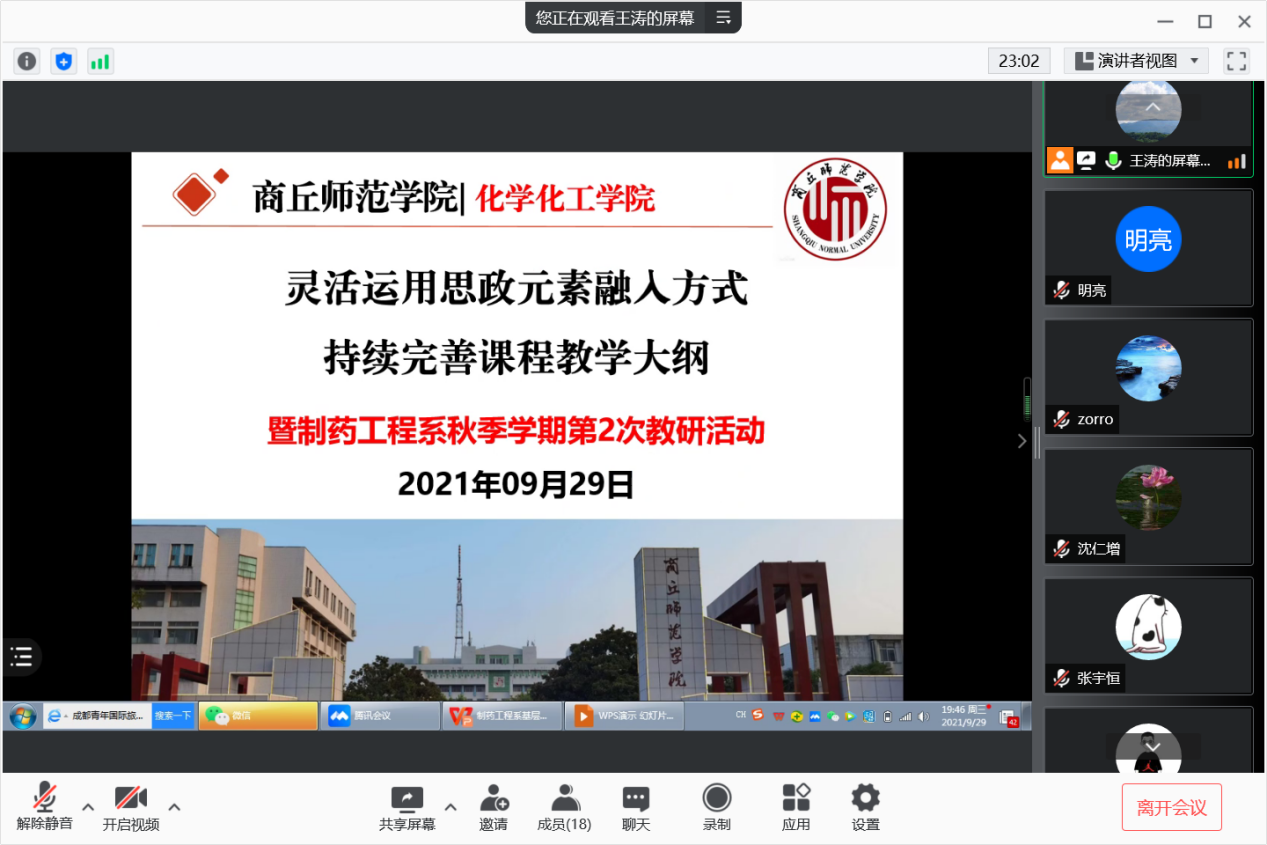Open the Chat (聊天) panel
This screenshot has height=845, width=1267.
[636, 807]
